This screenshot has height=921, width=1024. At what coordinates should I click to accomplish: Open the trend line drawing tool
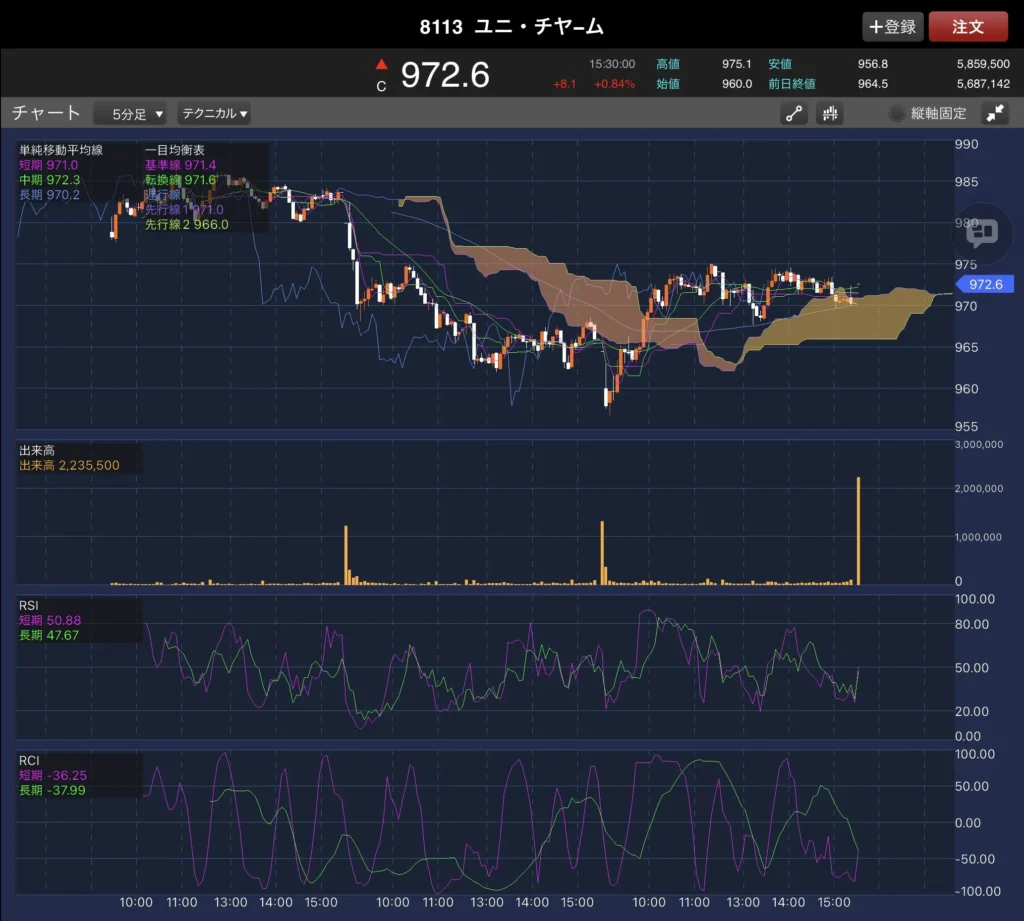(795, 113)
